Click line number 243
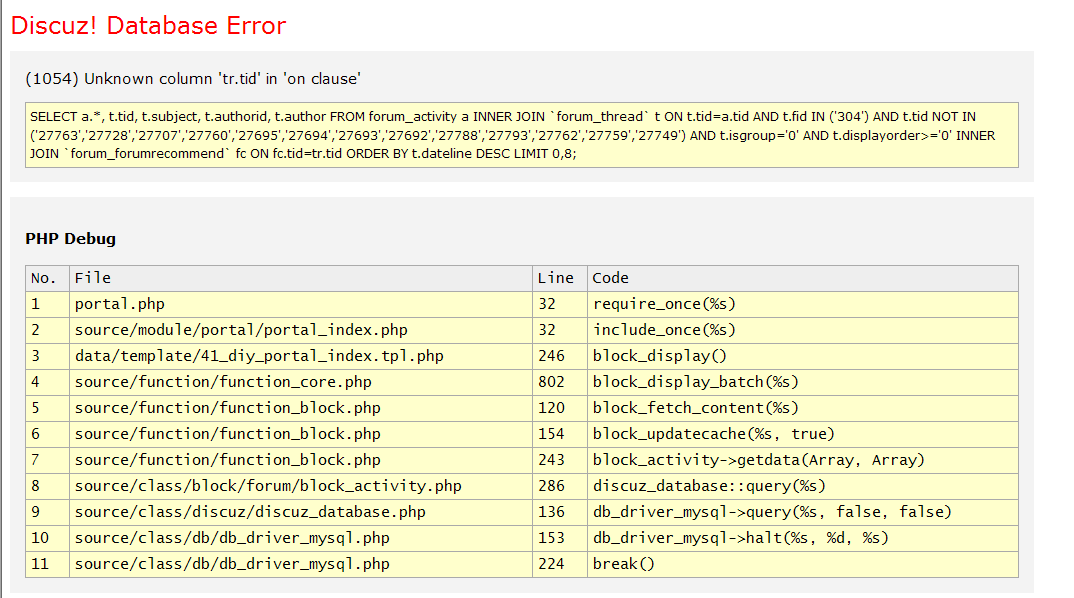This screenshot has width=1074, height=598. (560, 460)
